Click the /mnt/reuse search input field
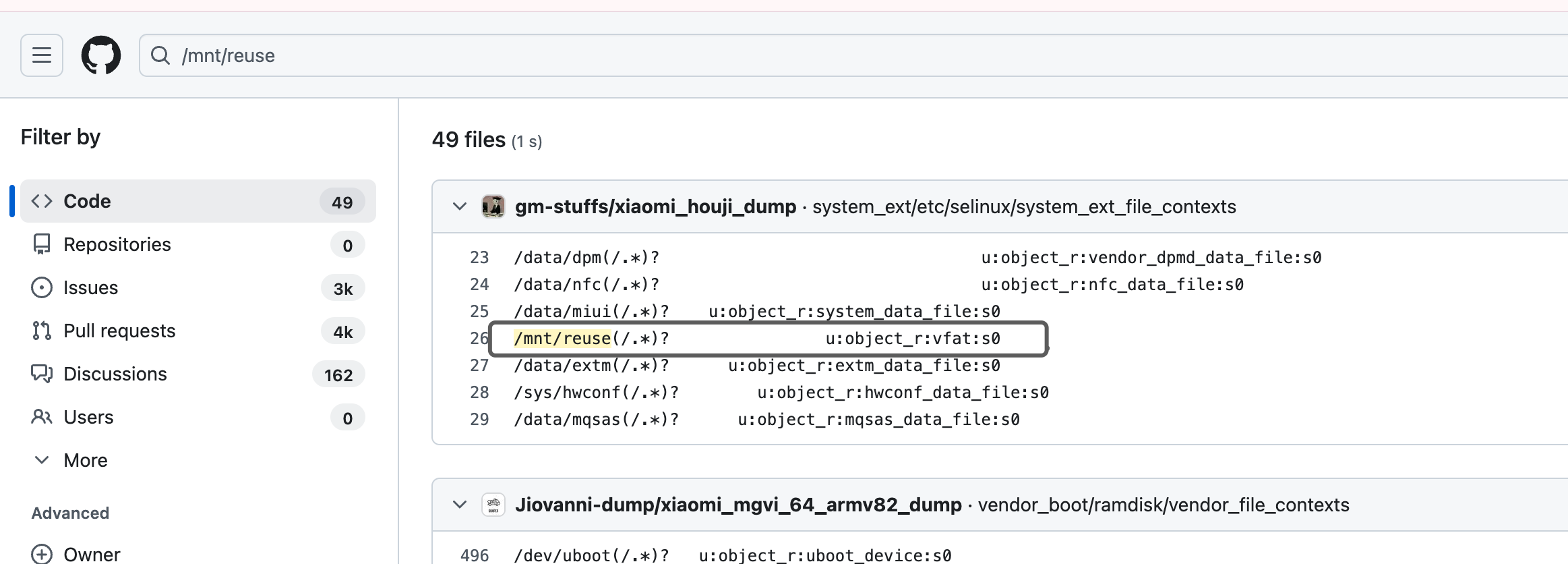The width and height of the screenshot is (1568, 564). 809,55
